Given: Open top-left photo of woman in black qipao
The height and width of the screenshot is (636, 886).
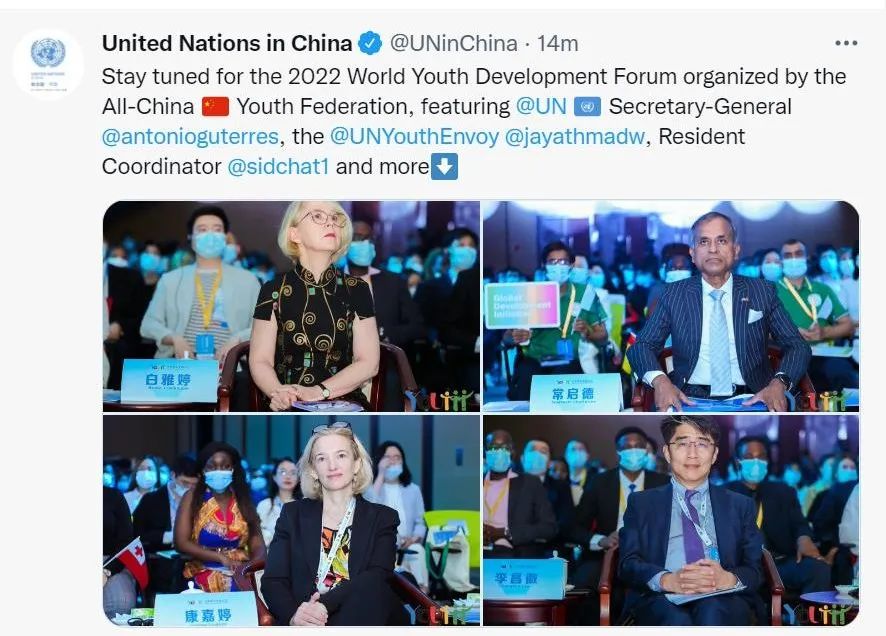Looking at the screenshot, I should [291, 306].
